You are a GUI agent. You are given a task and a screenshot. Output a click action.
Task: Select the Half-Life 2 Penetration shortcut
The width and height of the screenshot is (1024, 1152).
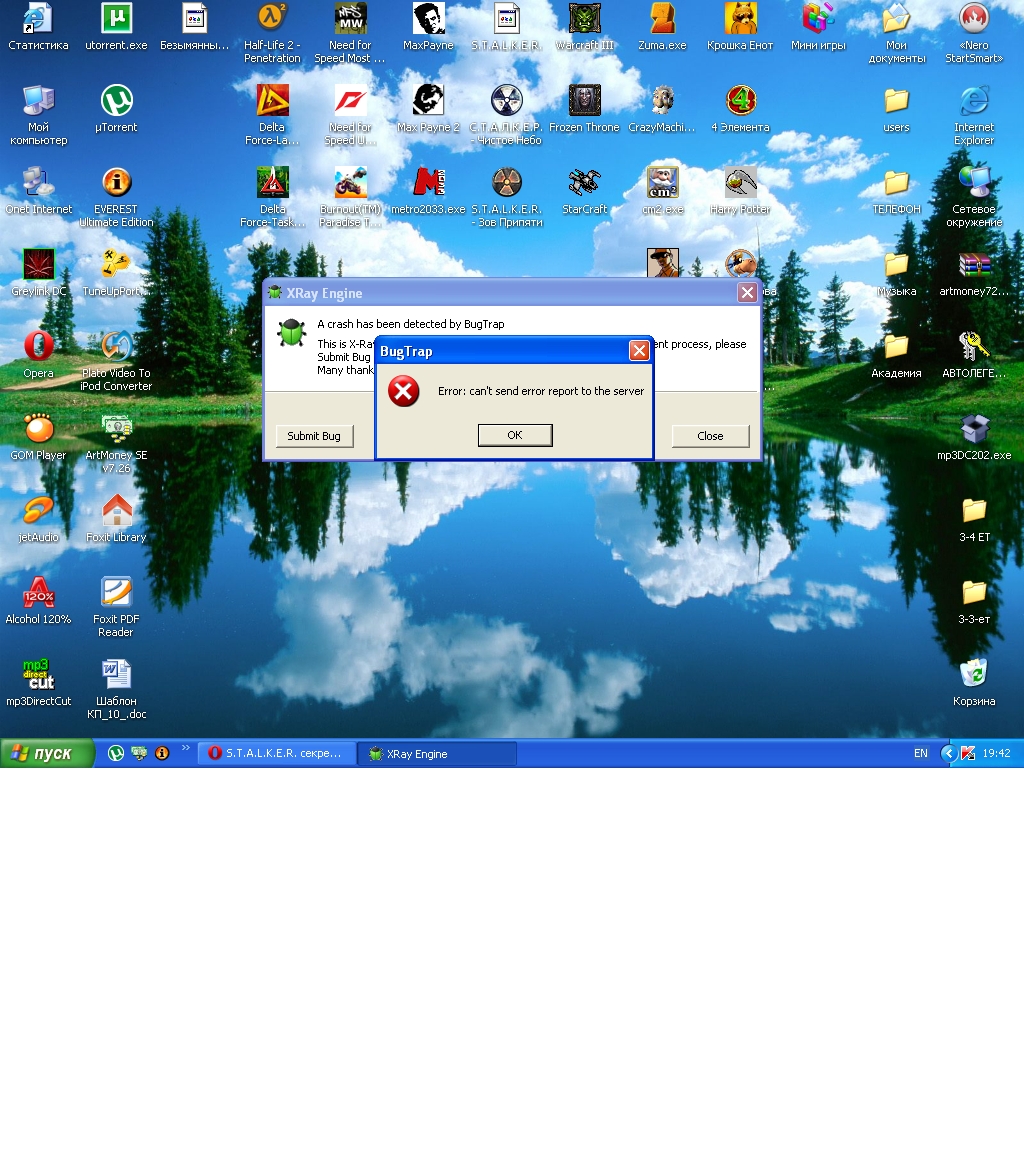pos(272,32)
